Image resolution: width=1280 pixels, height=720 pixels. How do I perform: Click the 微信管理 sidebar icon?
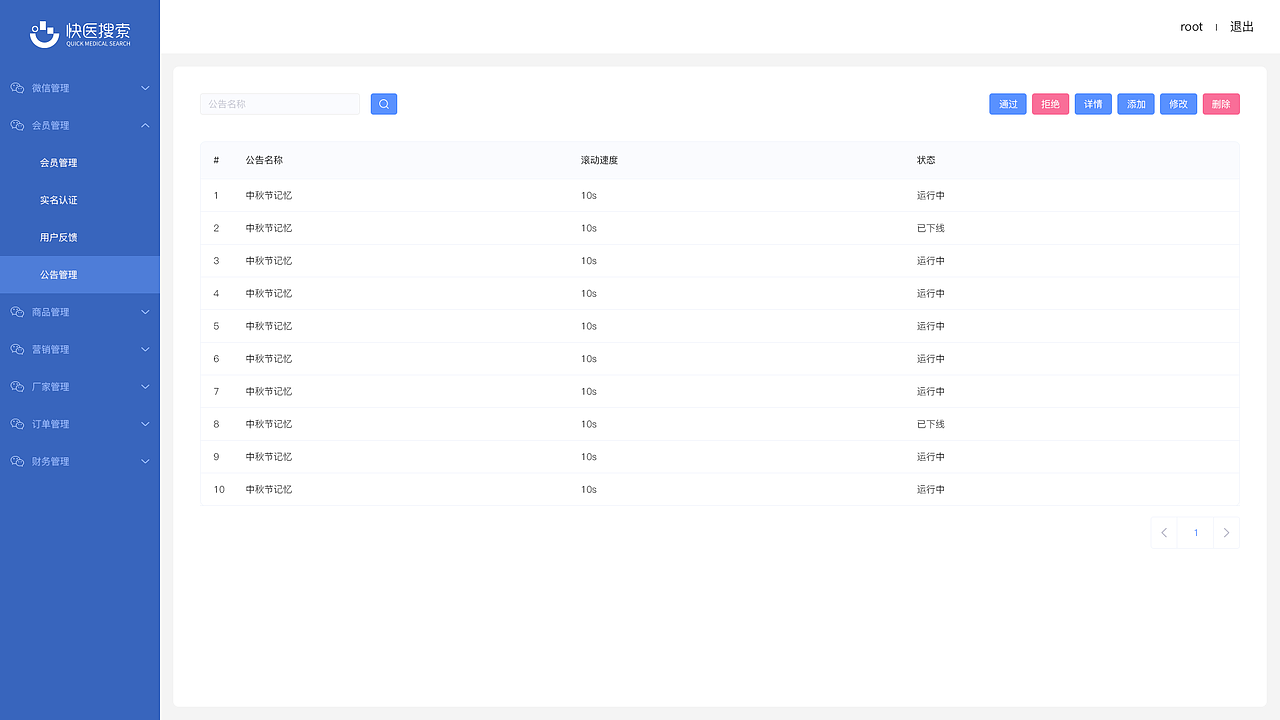click(x=17, y=88)
